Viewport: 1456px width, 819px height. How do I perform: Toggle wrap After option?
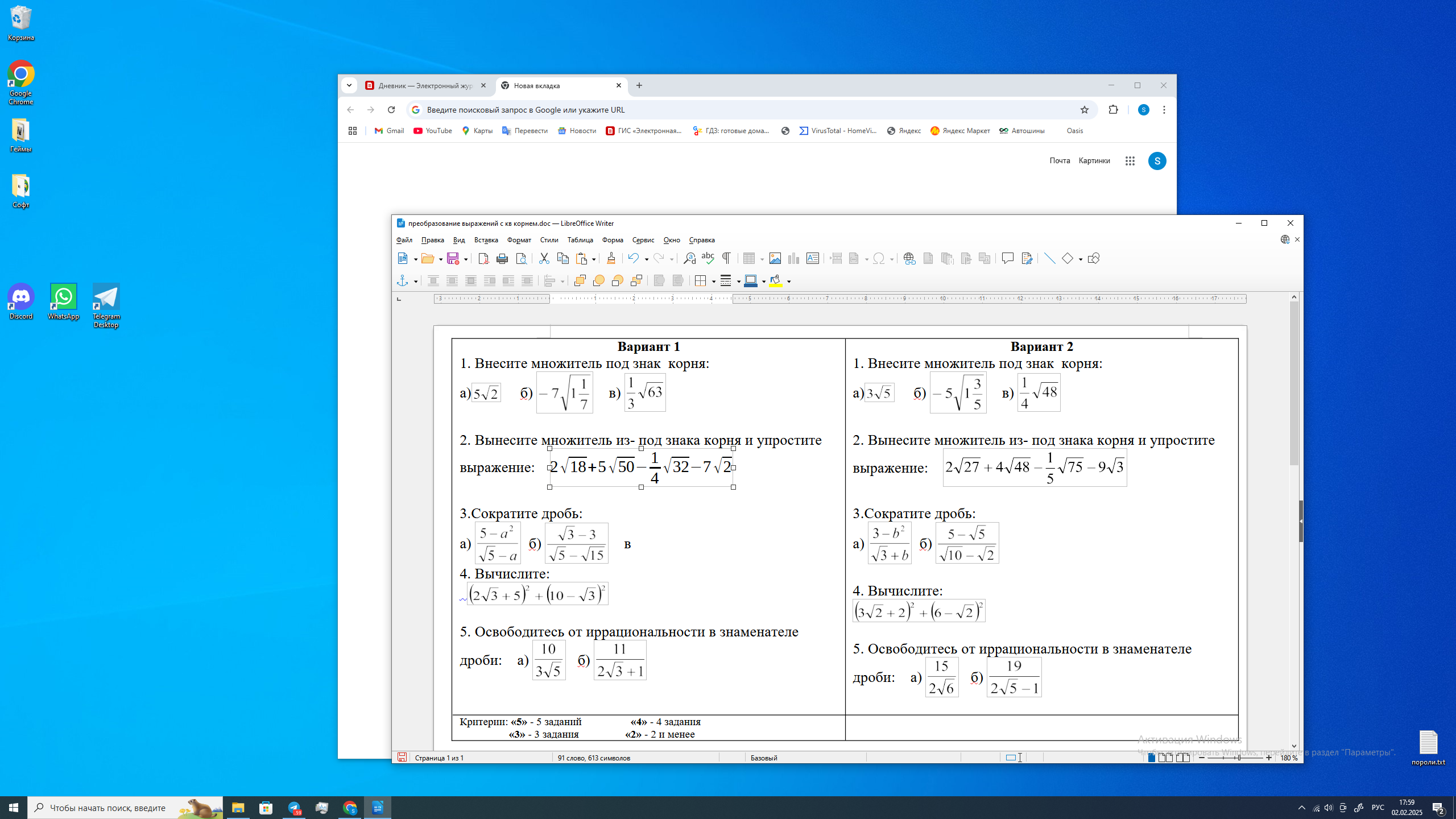tap(508, 281)
